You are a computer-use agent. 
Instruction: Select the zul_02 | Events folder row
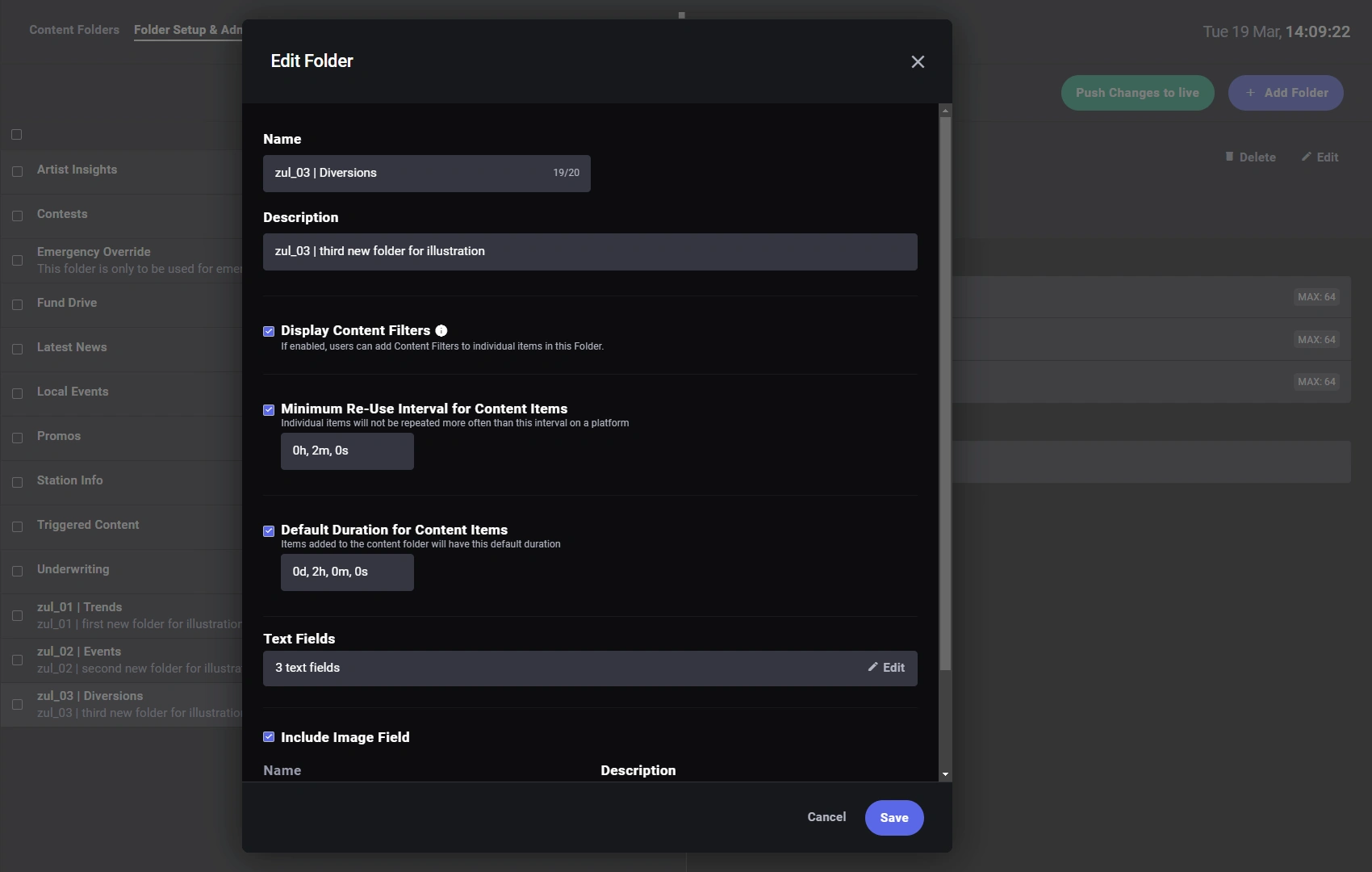(x=121, y=660)
